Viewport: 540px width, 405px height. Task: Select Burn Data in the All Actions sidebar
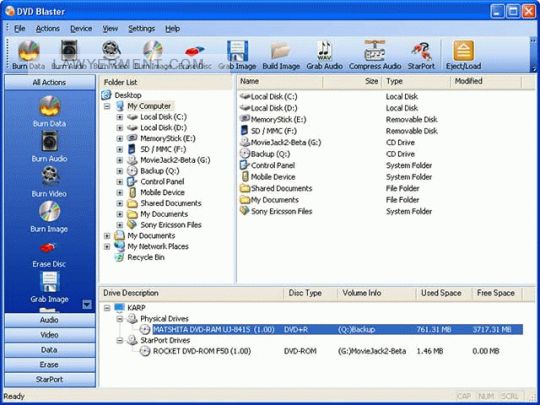(x=49, y=111)
